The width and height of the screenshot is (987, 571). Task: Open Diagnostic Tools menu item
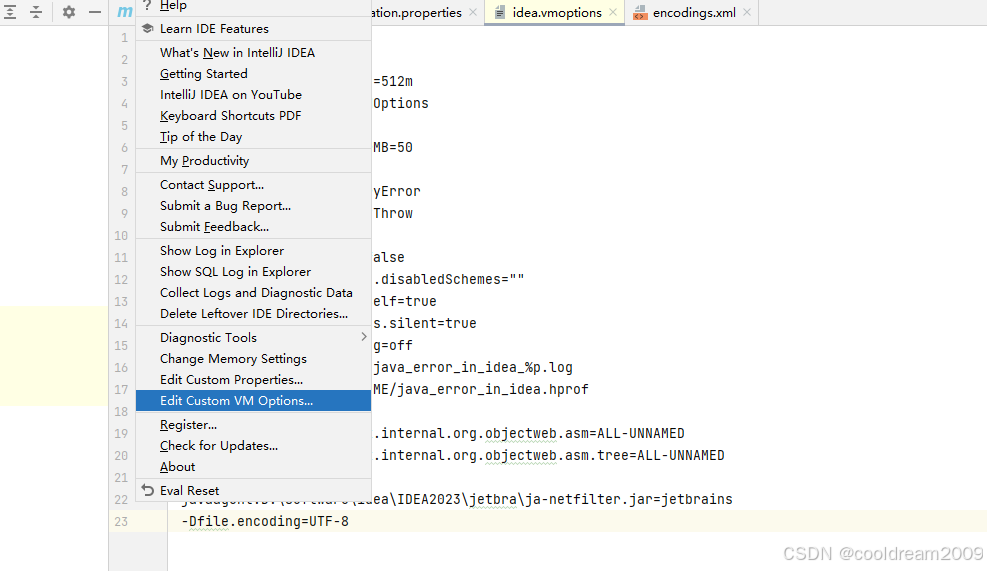253,337
